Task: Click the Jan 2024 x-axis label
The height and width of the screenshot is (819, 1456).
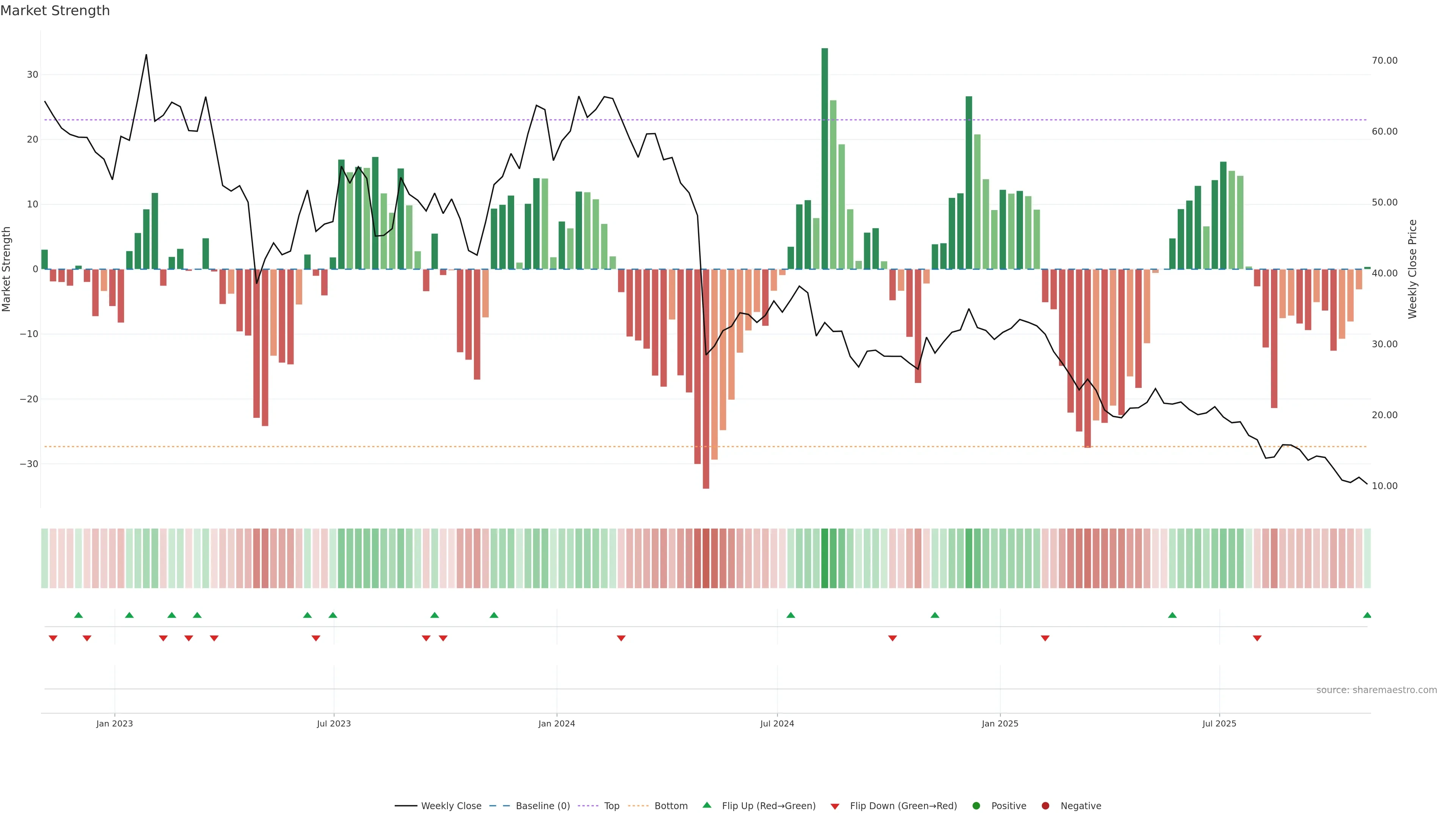Action: [557, 723]
